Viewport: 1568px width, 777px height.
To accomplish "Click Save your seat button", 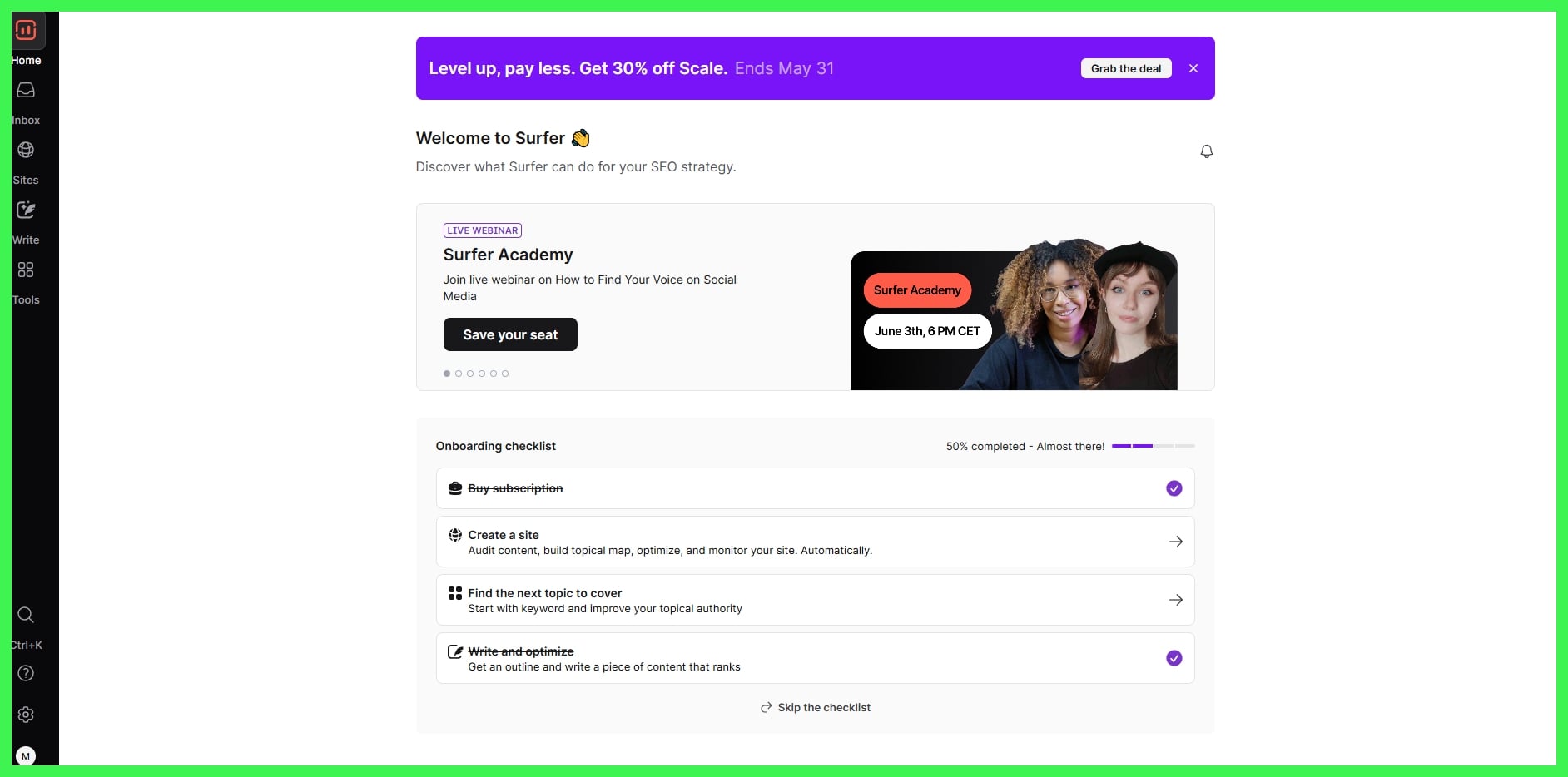I will pyautogui.click(x=510, y=334).
